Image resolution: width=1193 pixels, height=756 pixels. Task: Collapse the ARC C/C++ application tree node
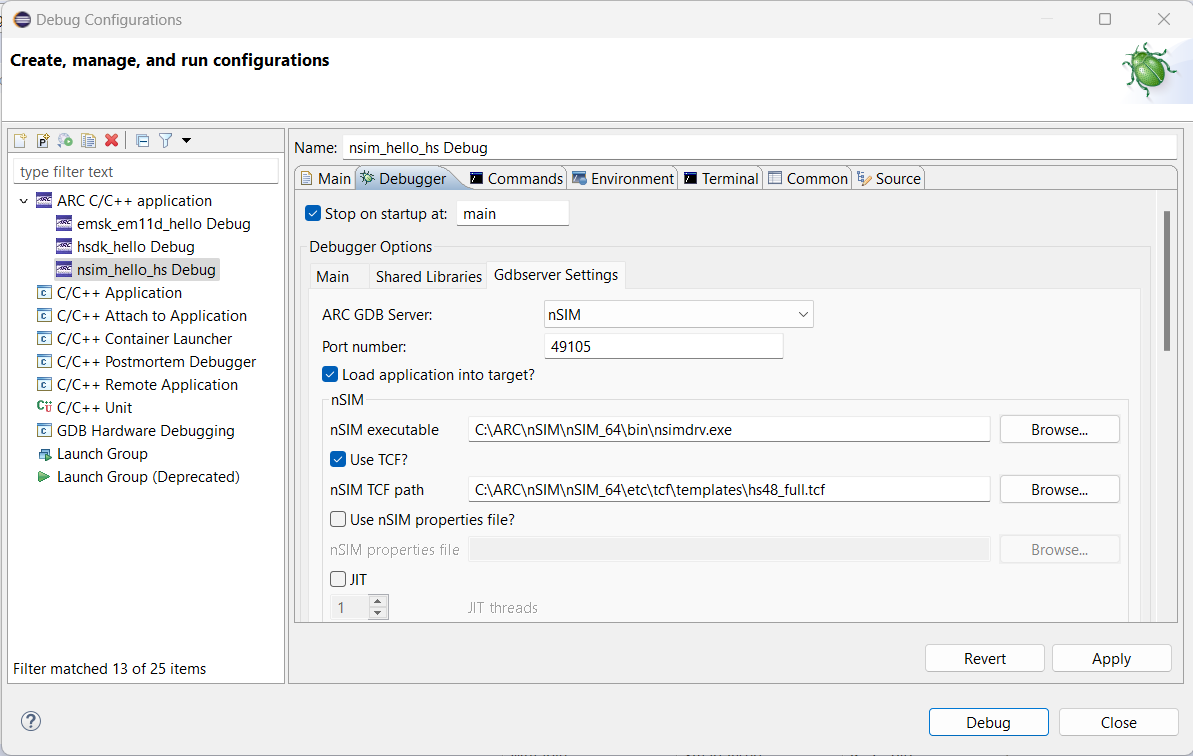[24, 200]
